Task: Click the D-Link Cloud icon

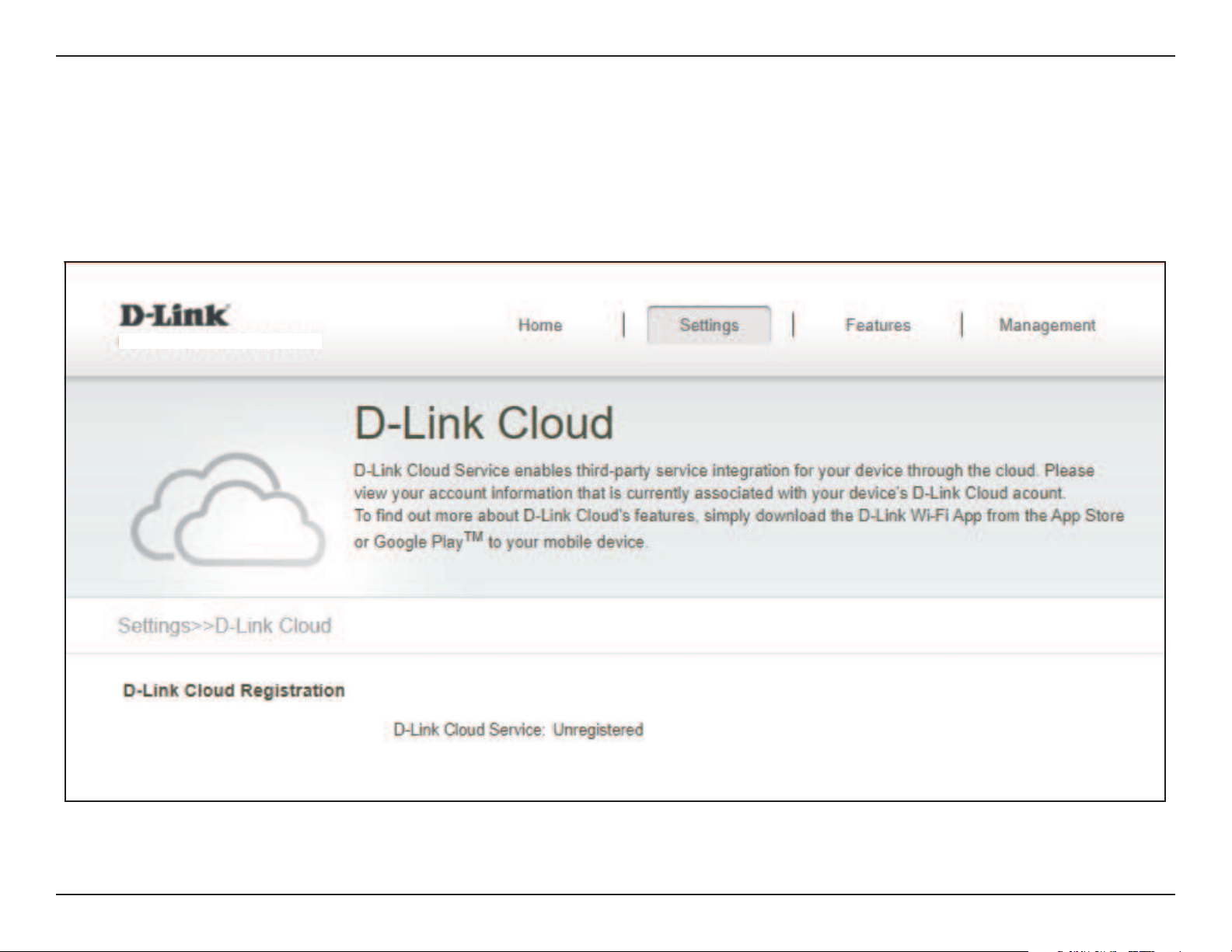Action: tap(228, 508)
